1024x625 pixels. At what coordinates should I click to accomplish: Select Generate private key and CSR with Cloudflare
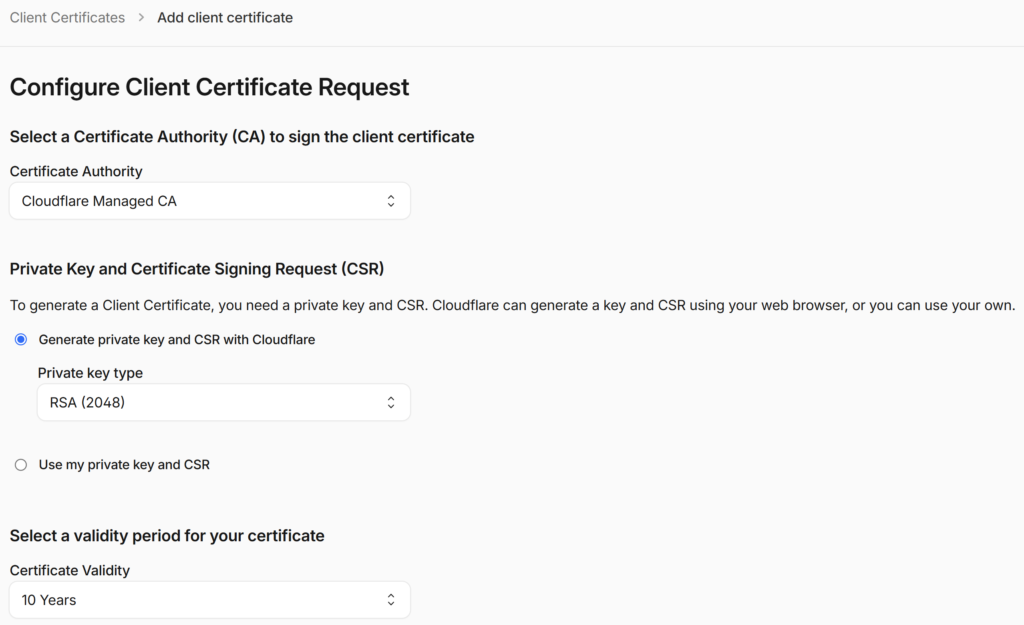pos(21,340)
